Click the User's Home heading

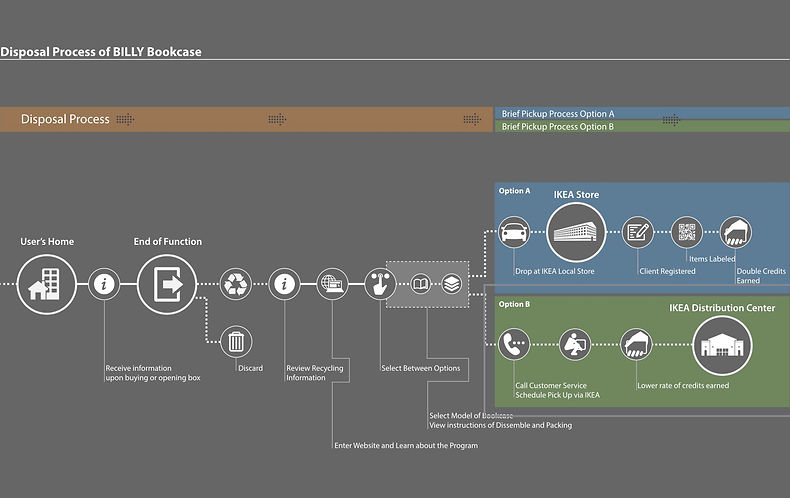pos(47,241)
